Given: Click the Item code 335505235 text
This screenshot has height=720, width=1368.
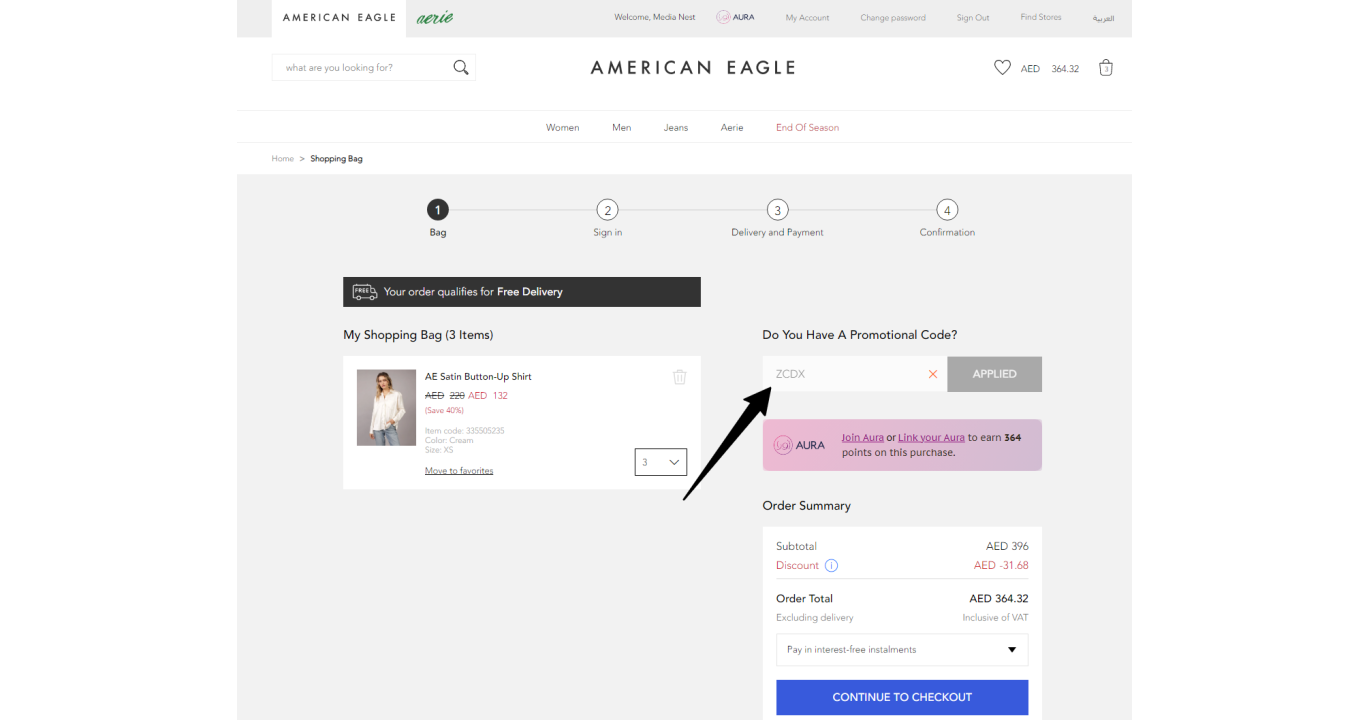Looking at the screenshot, I should [x=465, y=431].
